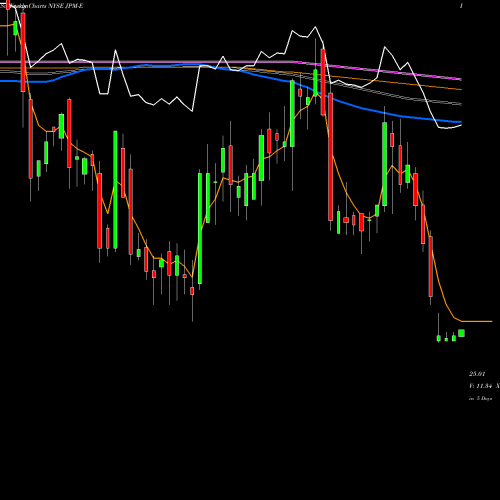The height and width of the screenshot is (500, 500).
Task: Click the '25.01' price value
Action: tap(477, 374)
